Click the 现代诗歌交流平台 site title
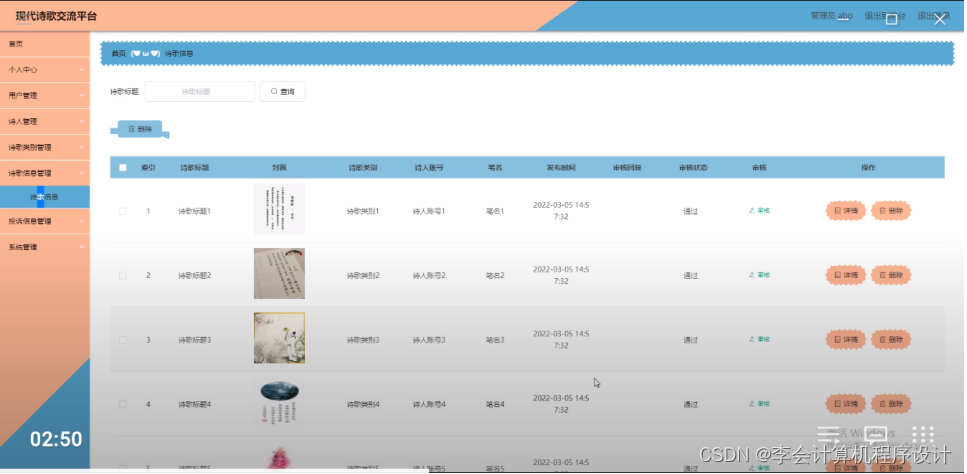Screen dimensions: 967x474 56,17
